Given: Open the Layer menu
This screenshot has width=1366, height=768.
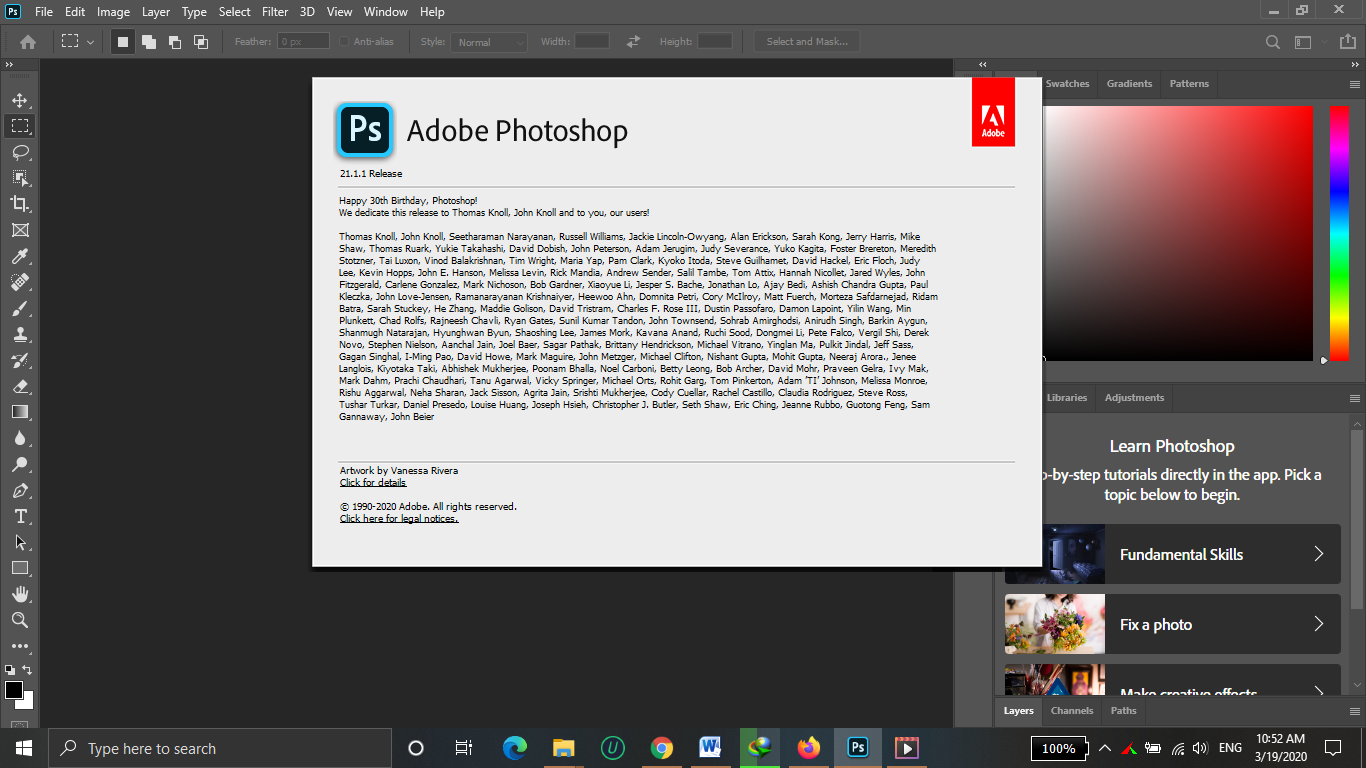Looking at the screenshot, I should pyautogui.click(x=156, y=12).
